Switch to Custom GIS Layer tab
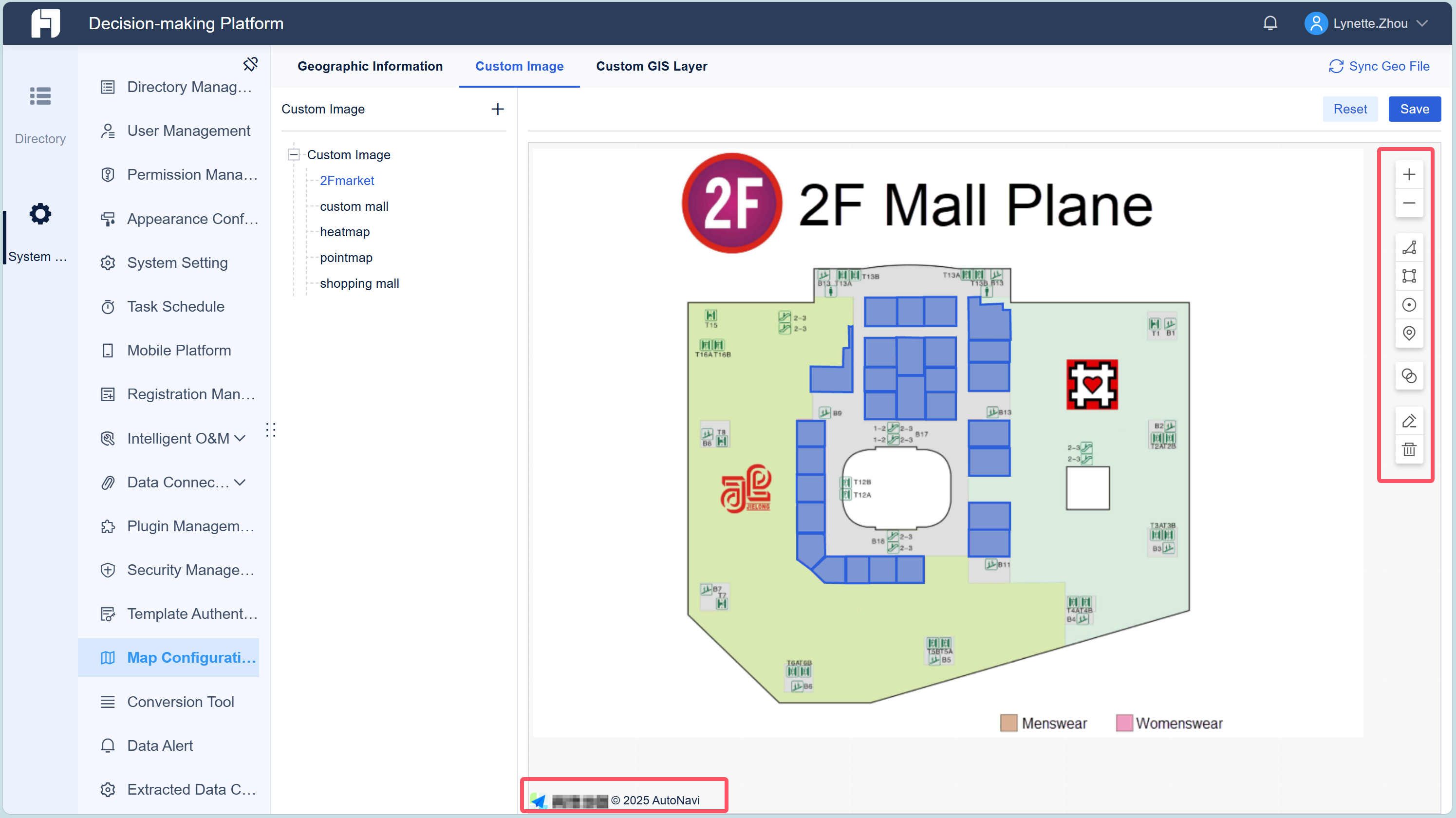 tap(651, 66)
